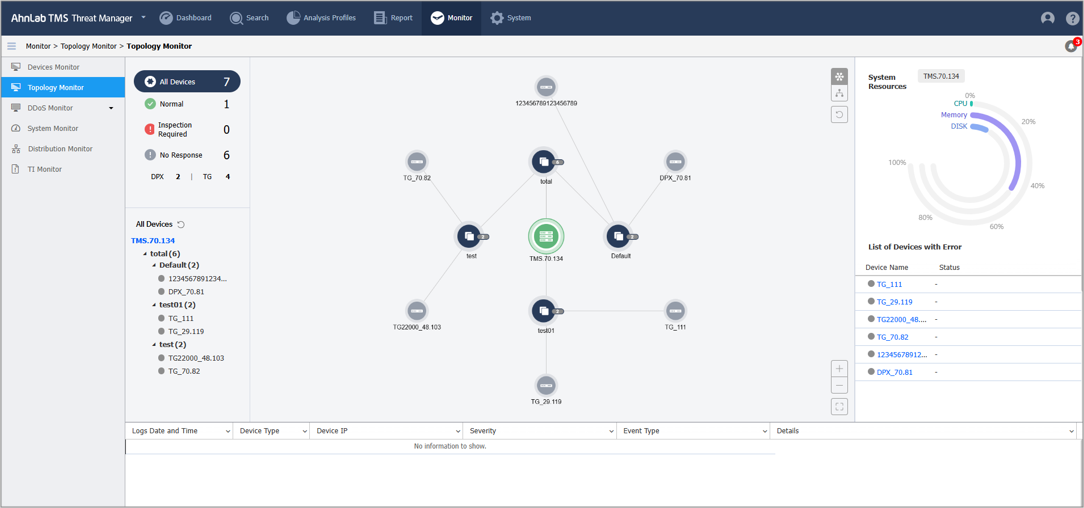Collapse the test01 (2) tree group
Viewport: 1084px width, 508px height.
click(155, 305)
